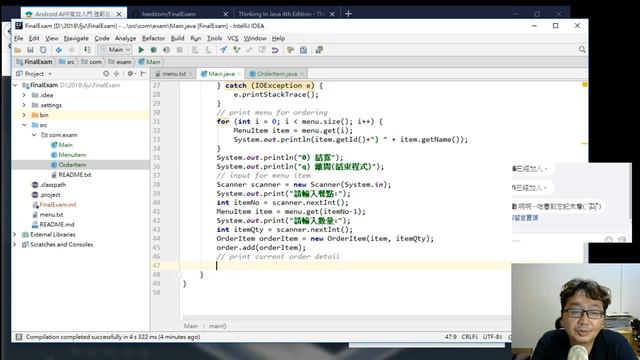Screen dimensions: 640x360
Task: Click the Synchronize refresh toolbar icon
Action: [43, 50]
